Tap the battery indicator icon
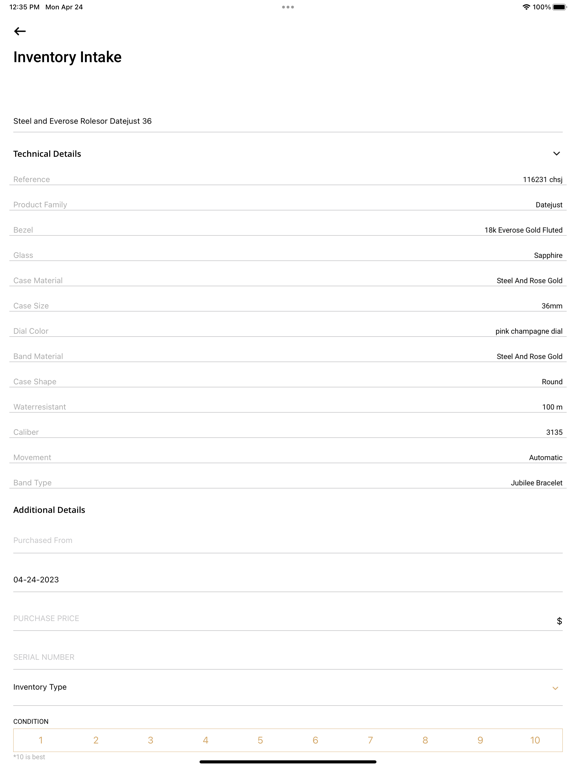This screenshot has width=576, height=768. [559, 7]
